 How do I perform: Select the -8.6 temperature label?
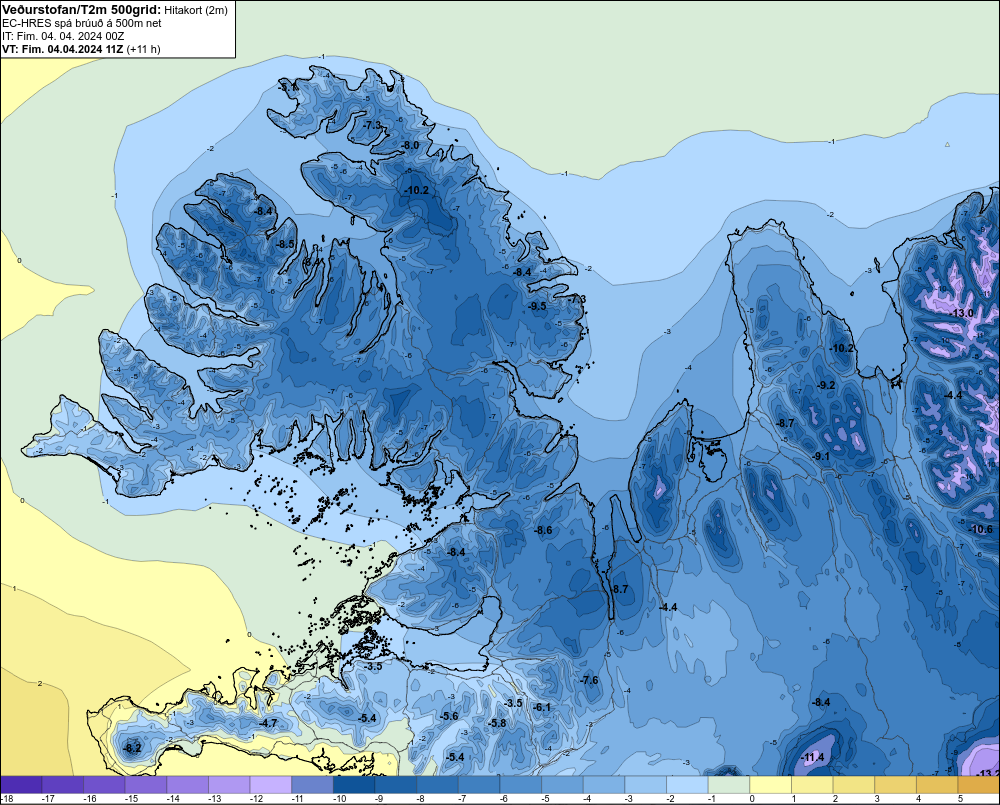click(x=543, y=530)
